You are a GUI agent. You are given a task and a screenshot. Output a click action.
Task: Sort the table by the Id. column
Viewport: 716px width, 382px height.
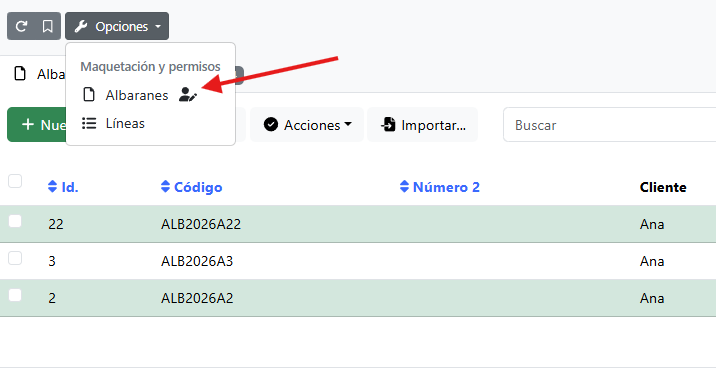pos(63,187)
